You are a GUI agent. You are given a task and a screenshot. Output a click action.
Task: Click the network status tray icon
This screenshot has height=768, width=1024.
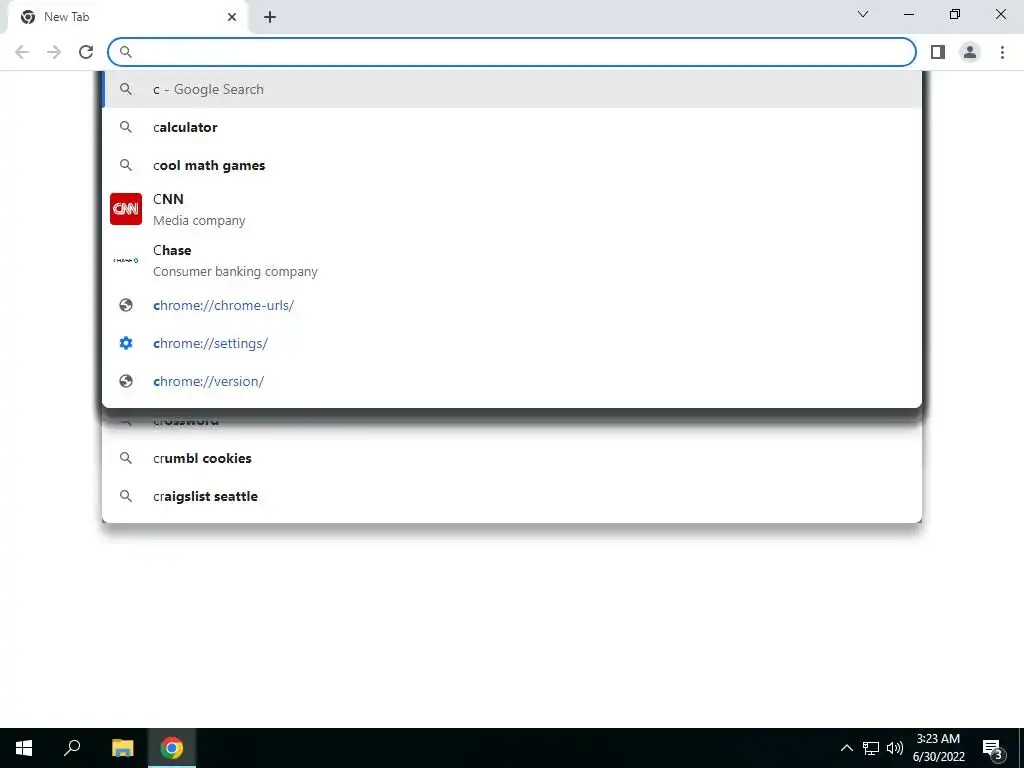(x=871, y=748)
